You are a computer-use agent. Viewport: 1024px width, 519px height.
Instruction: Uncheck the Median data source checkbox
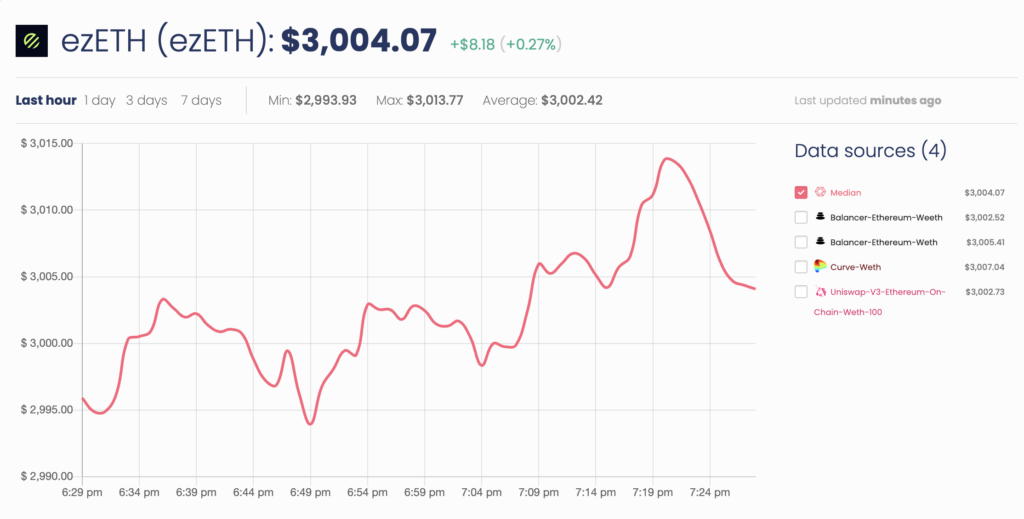pos(801,192)
